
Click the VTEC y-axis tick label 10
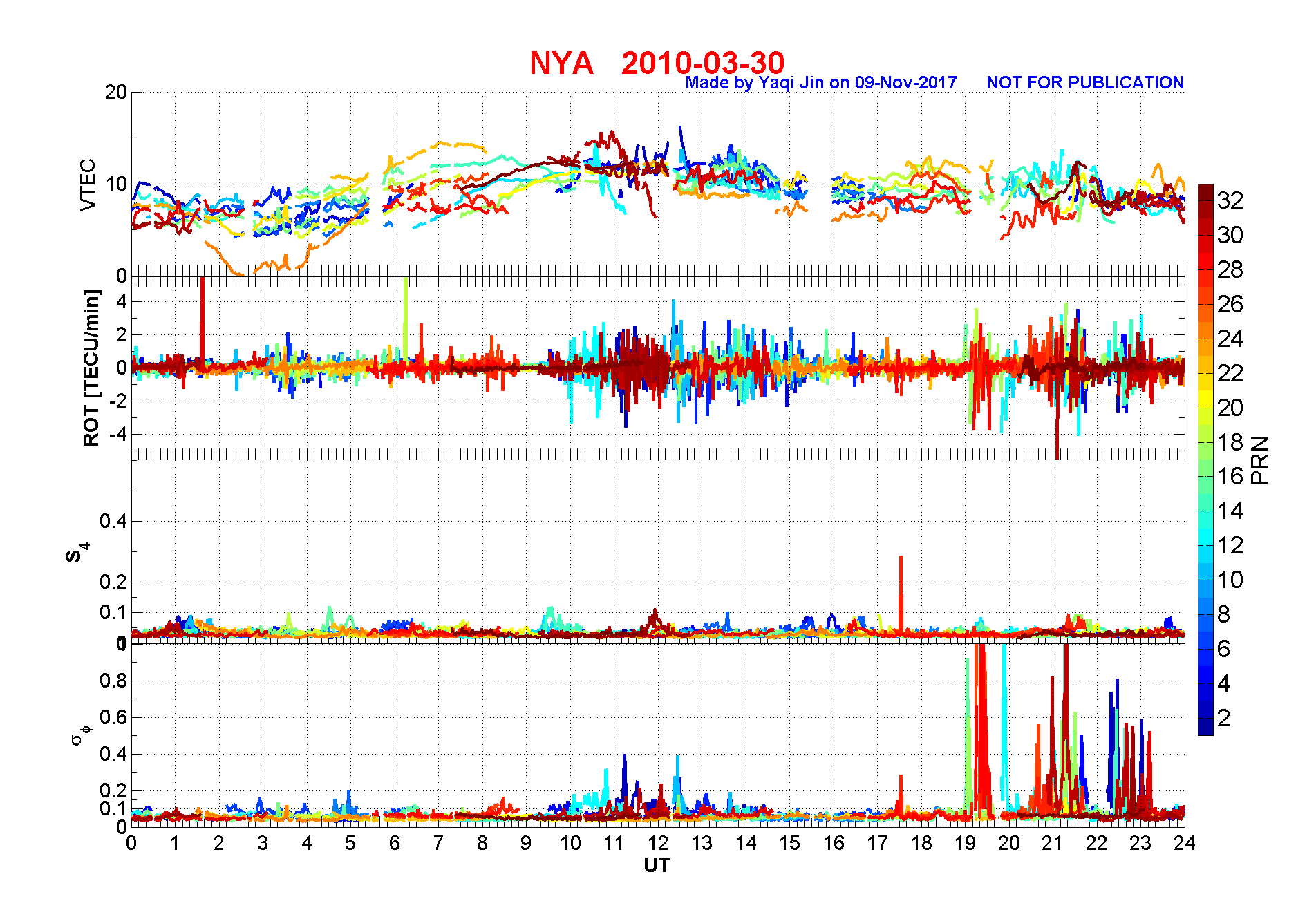click(116, 184)
